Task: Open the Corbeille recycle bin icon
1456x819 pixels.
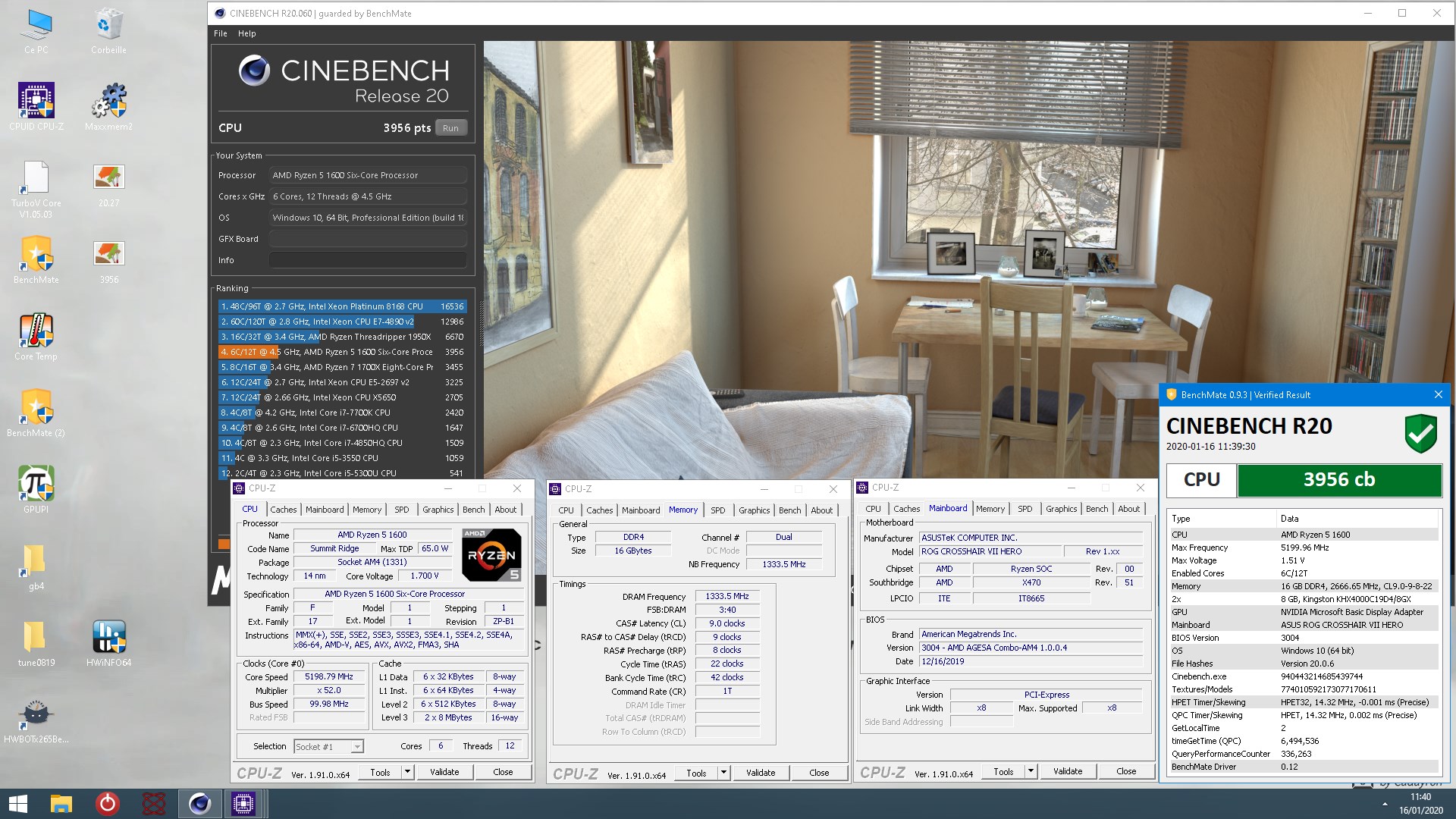Action: (108, 32)
